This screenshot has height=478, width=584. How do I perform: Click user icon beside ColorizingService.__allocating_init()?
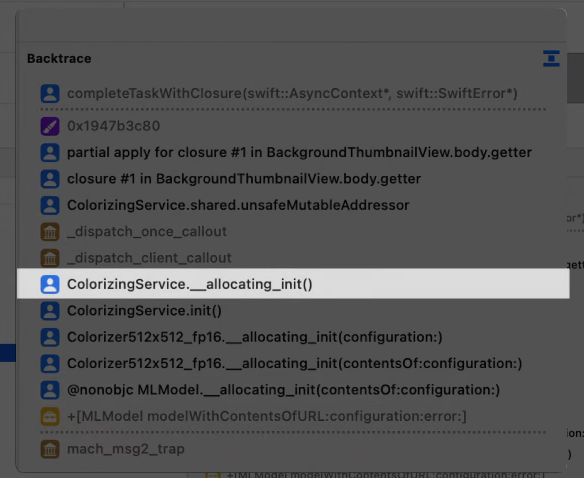[50, 284]
